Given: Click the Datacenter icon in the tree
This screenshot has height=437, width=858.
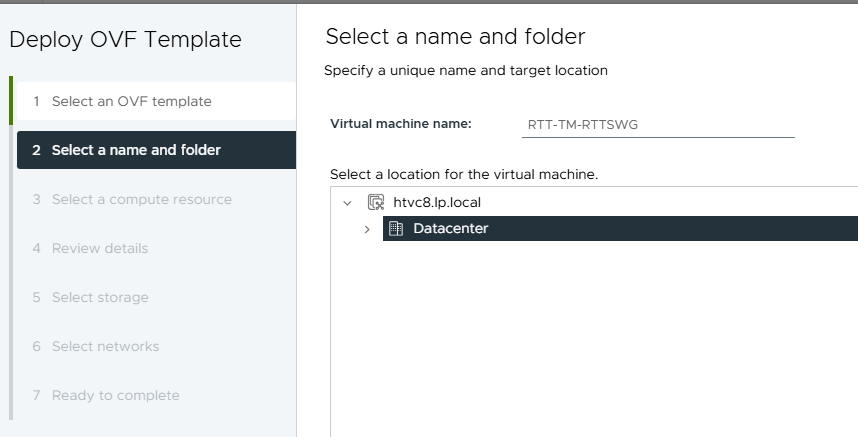Looking at the screenshot, I should [396, 228].
